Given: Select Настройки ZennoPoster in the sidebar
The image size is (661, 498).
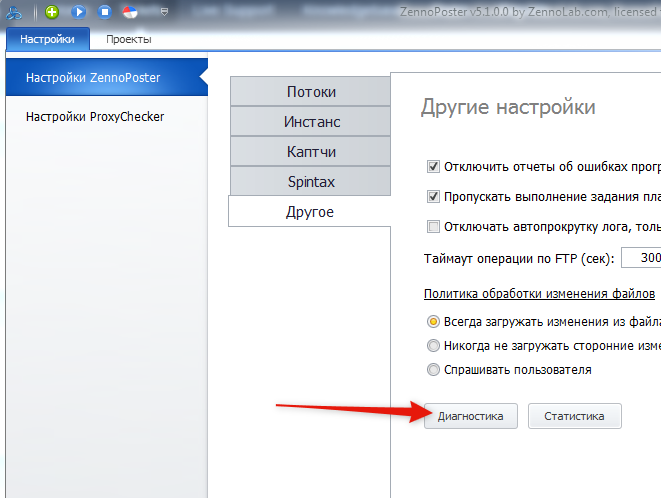Looking at the screenshot, I should point(107,78).
